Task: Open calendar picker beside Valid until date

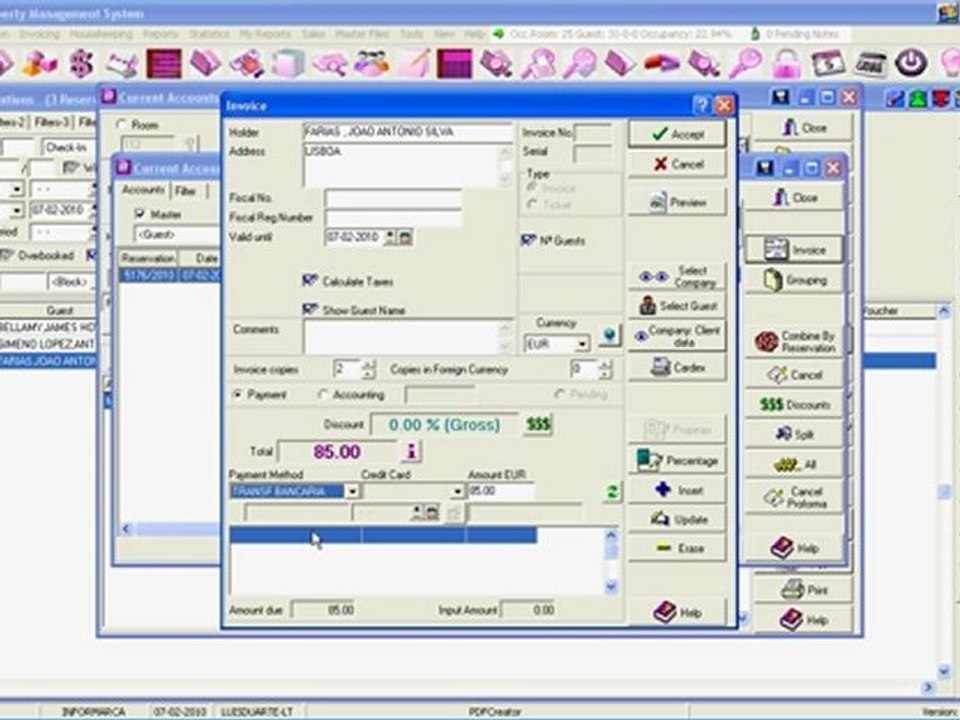Action: pos(405,238)
